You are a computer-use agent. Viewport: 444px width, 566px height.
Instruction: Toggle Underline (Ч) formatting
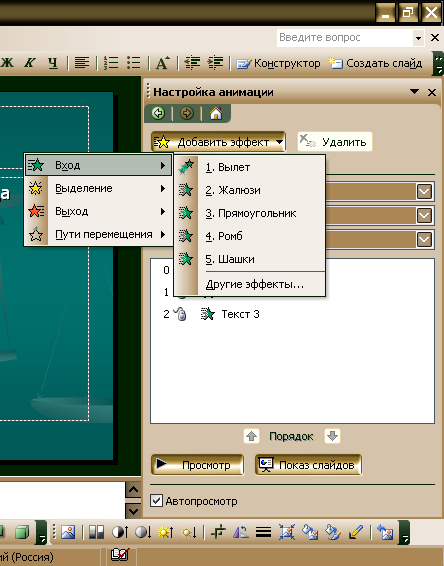coord(53,63)
